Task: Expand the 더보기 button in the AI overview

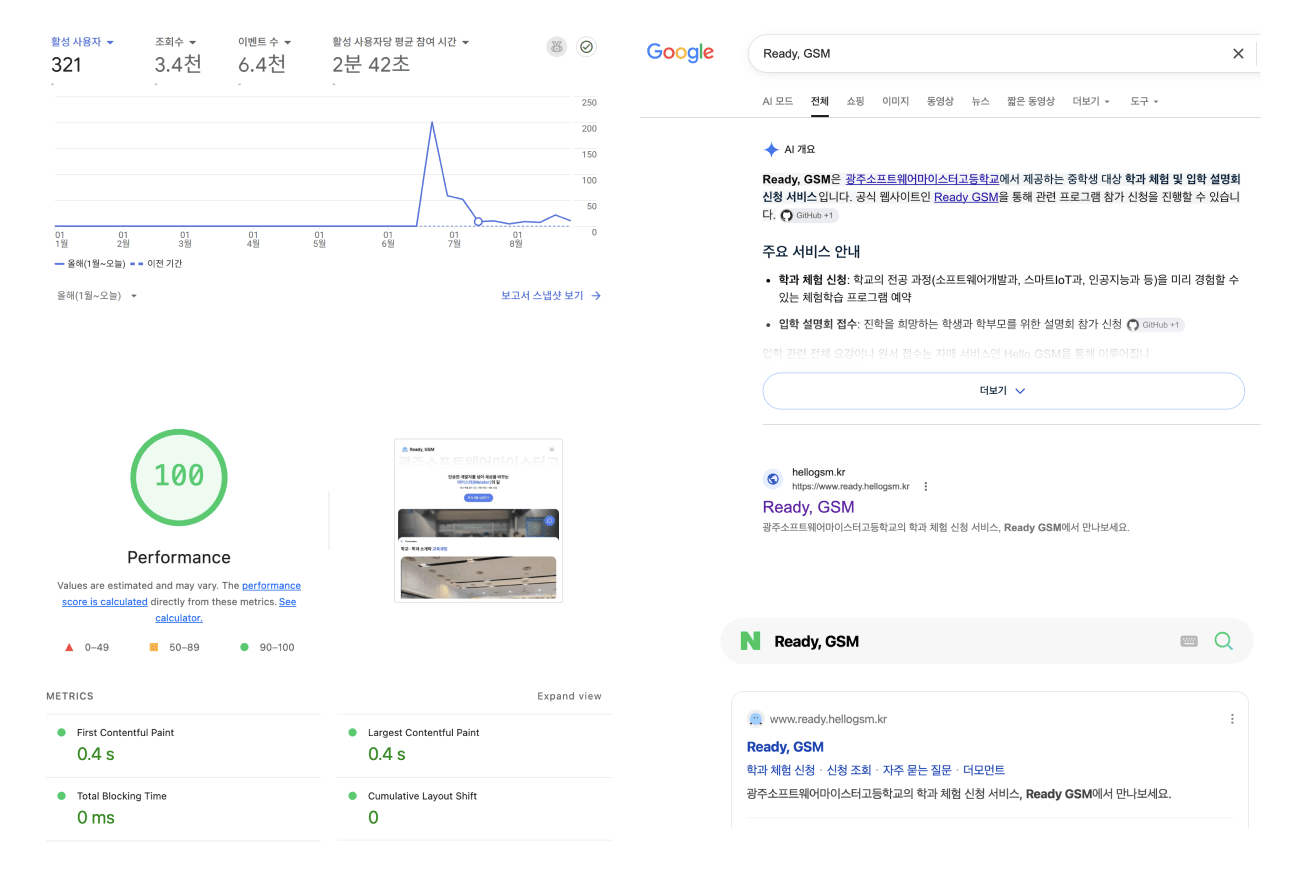Action: click(1003, 391)
